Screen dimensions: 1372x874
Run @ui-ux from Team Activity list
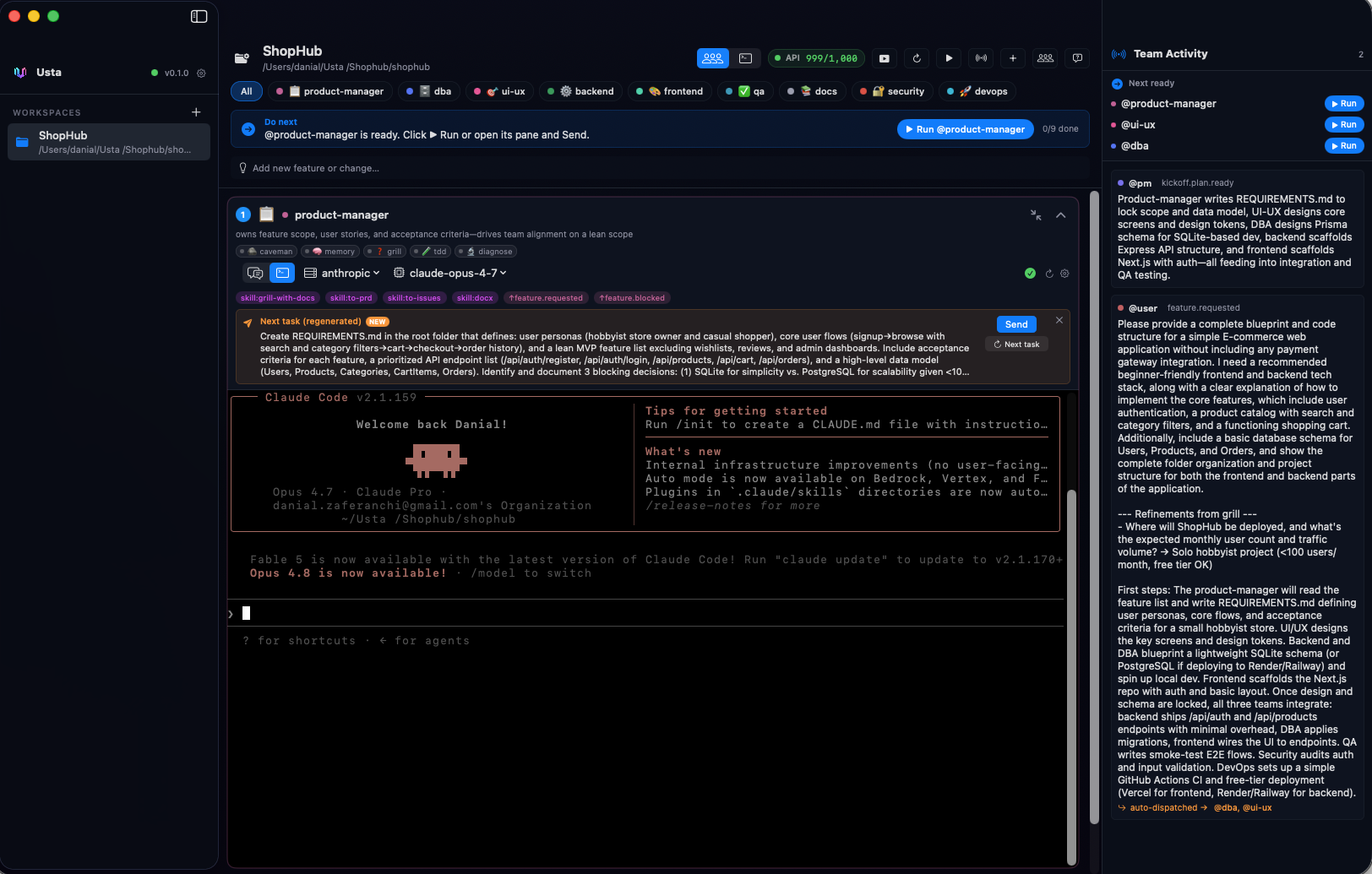pyautogui.click(x=1343, y=125)
